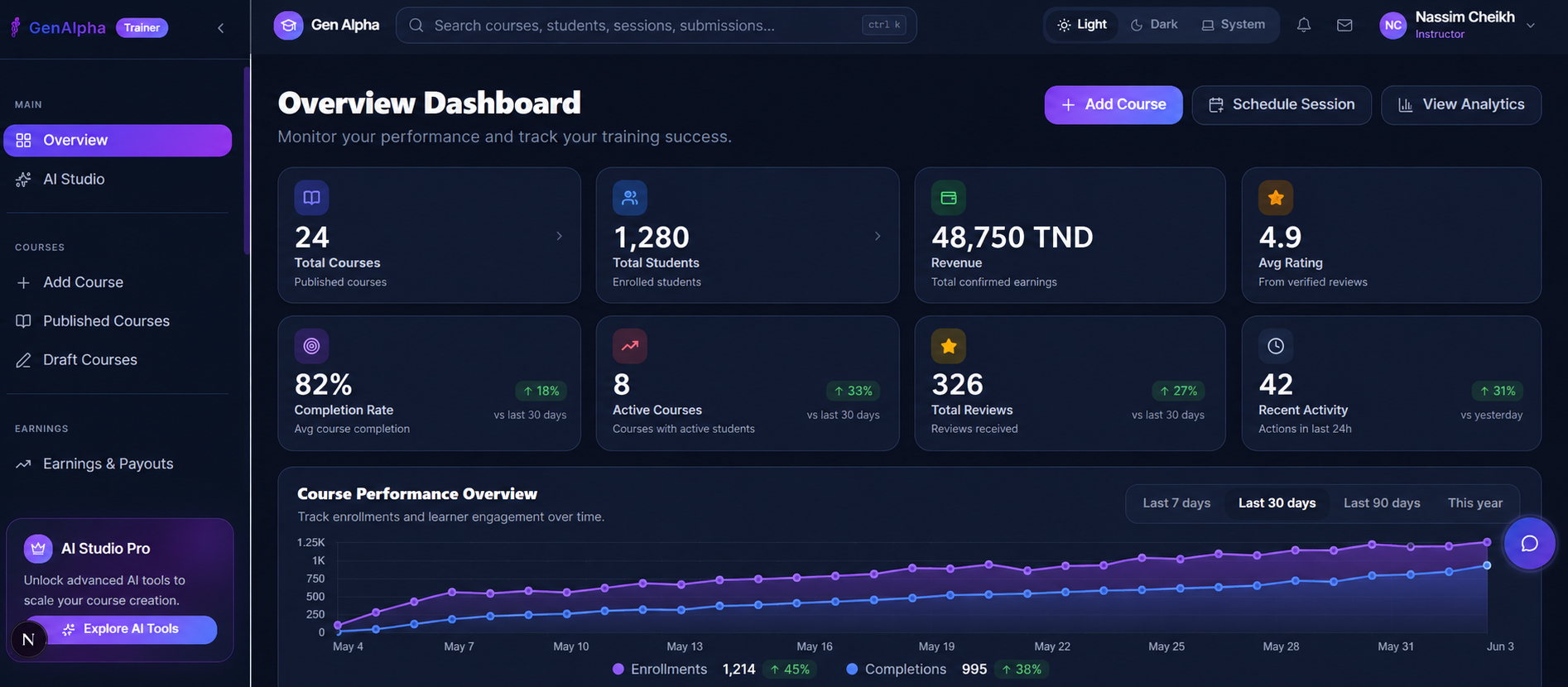Click the Overview Dashboard heading
The height and width of the screenshot is (687, 1568).
click(429, 103)
